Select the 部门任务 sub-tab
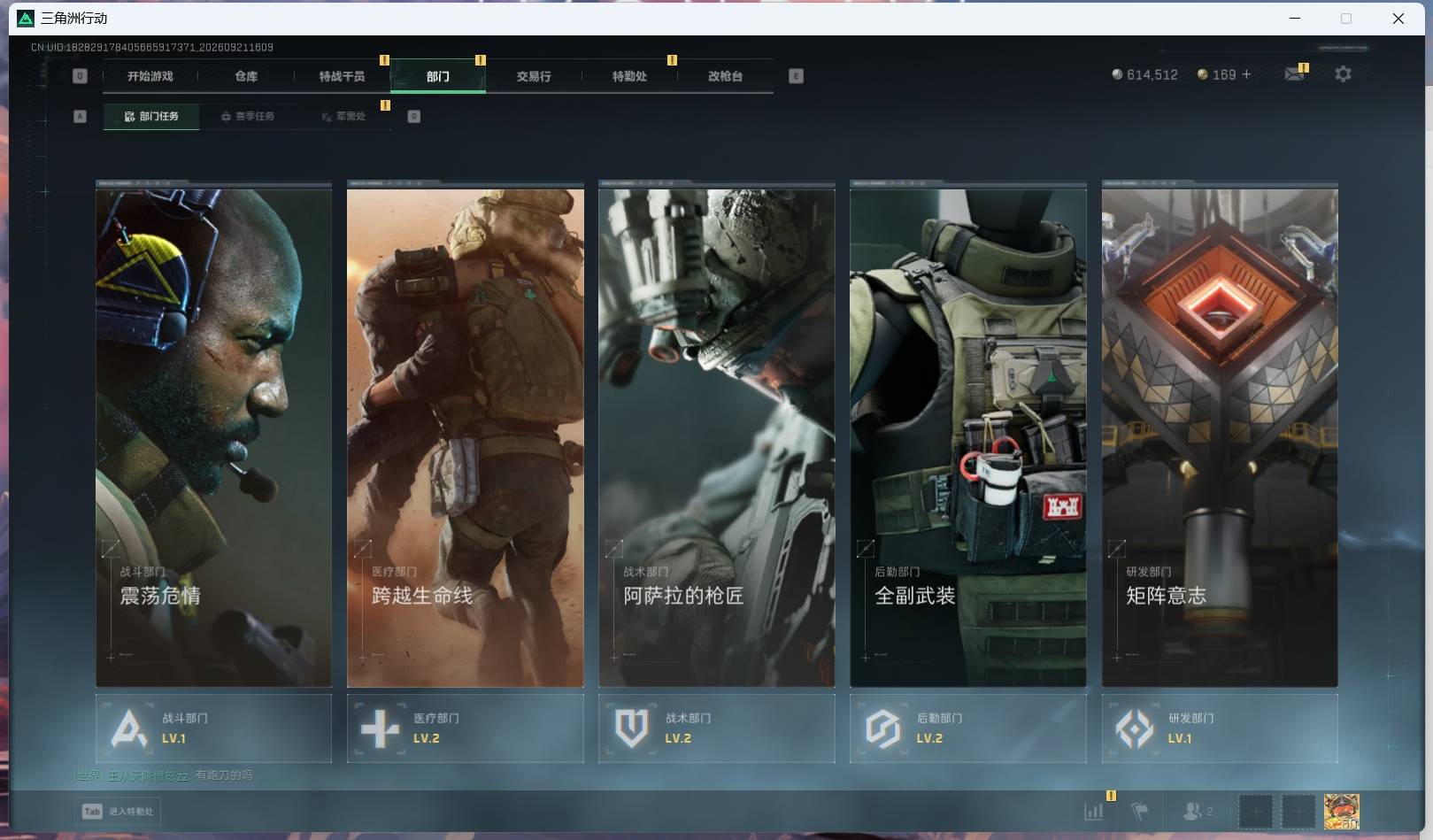 coord(151,116)
